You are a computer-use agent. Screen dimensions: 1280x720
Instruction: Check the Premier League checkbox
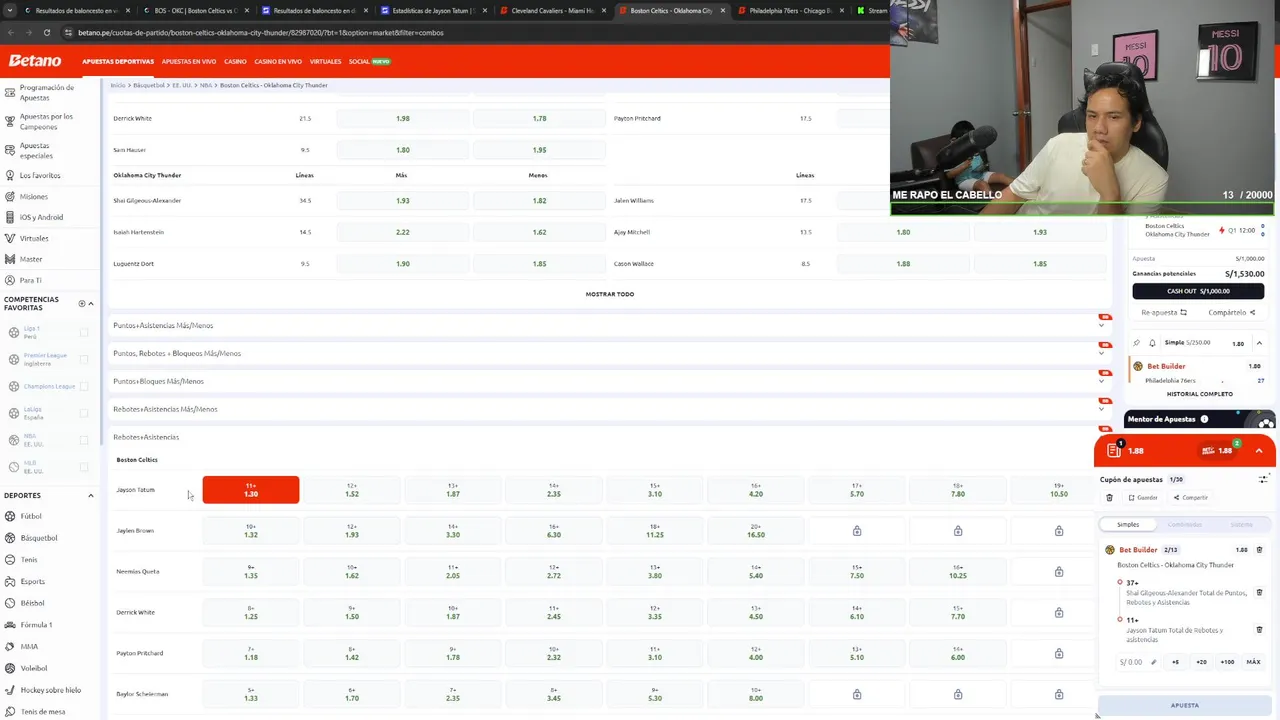pos(84,359)
